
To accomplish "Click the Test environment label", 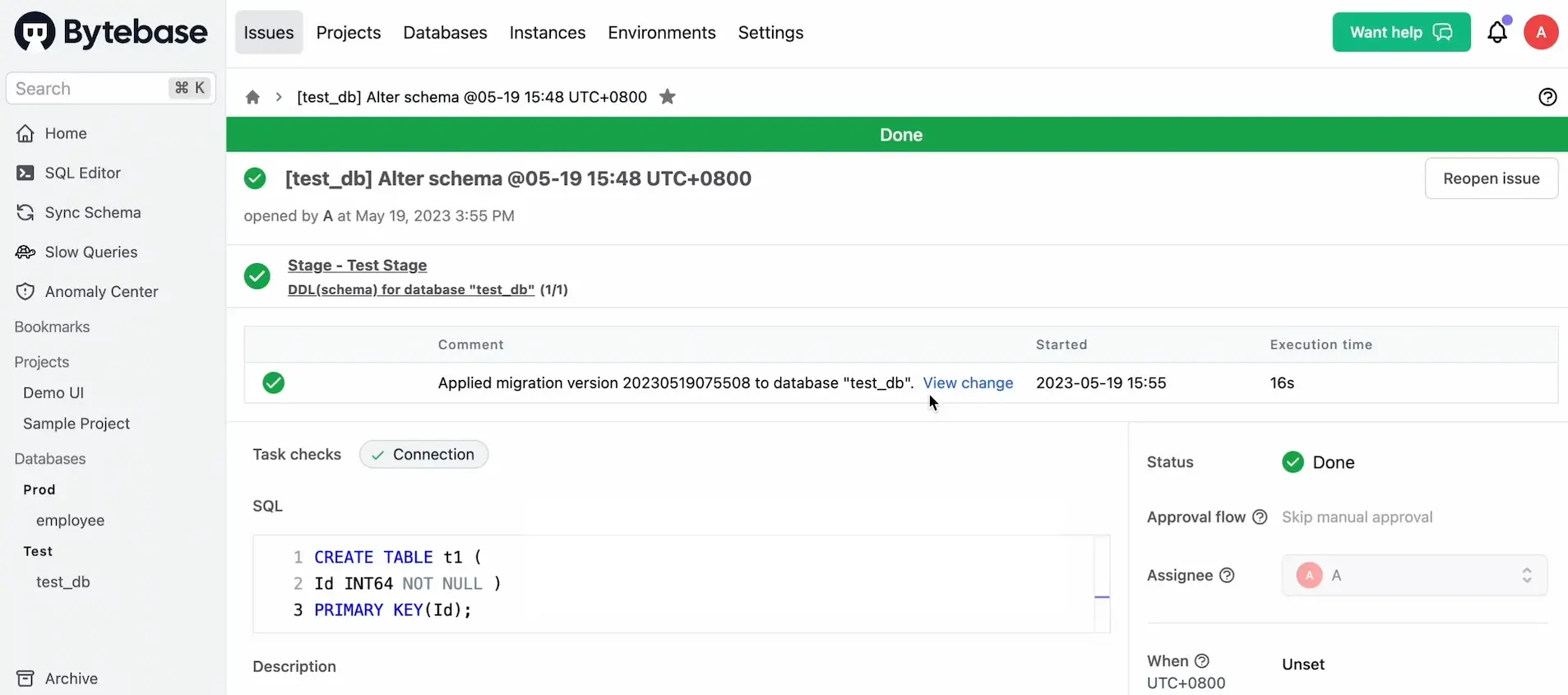I will [x=38, y=551].
